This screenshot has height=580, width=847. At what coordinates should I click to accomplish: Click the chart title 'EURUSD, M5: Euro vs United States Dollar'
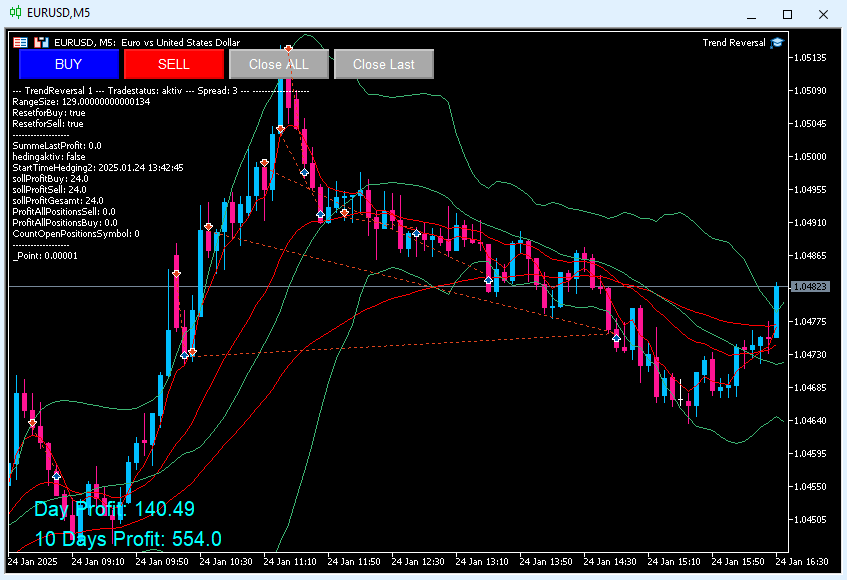(x=147, y=42)
